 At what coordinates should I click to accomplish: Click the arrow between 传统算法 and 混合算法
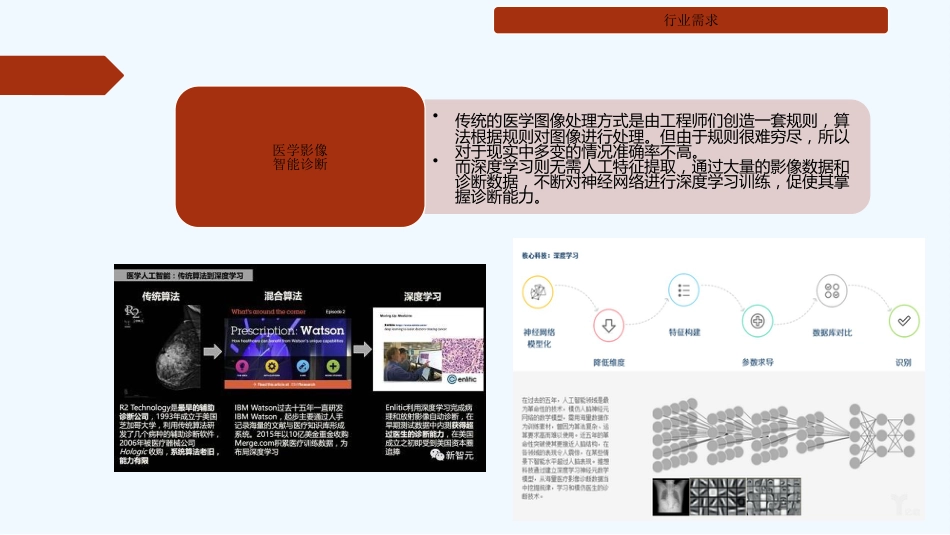tap(212, 351)
